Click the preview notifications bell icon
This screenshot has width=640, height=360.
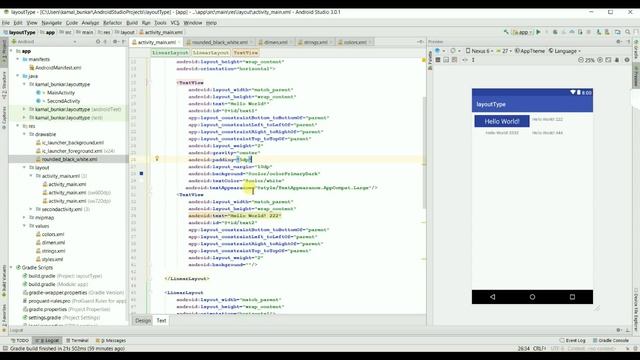pos(617,60)
